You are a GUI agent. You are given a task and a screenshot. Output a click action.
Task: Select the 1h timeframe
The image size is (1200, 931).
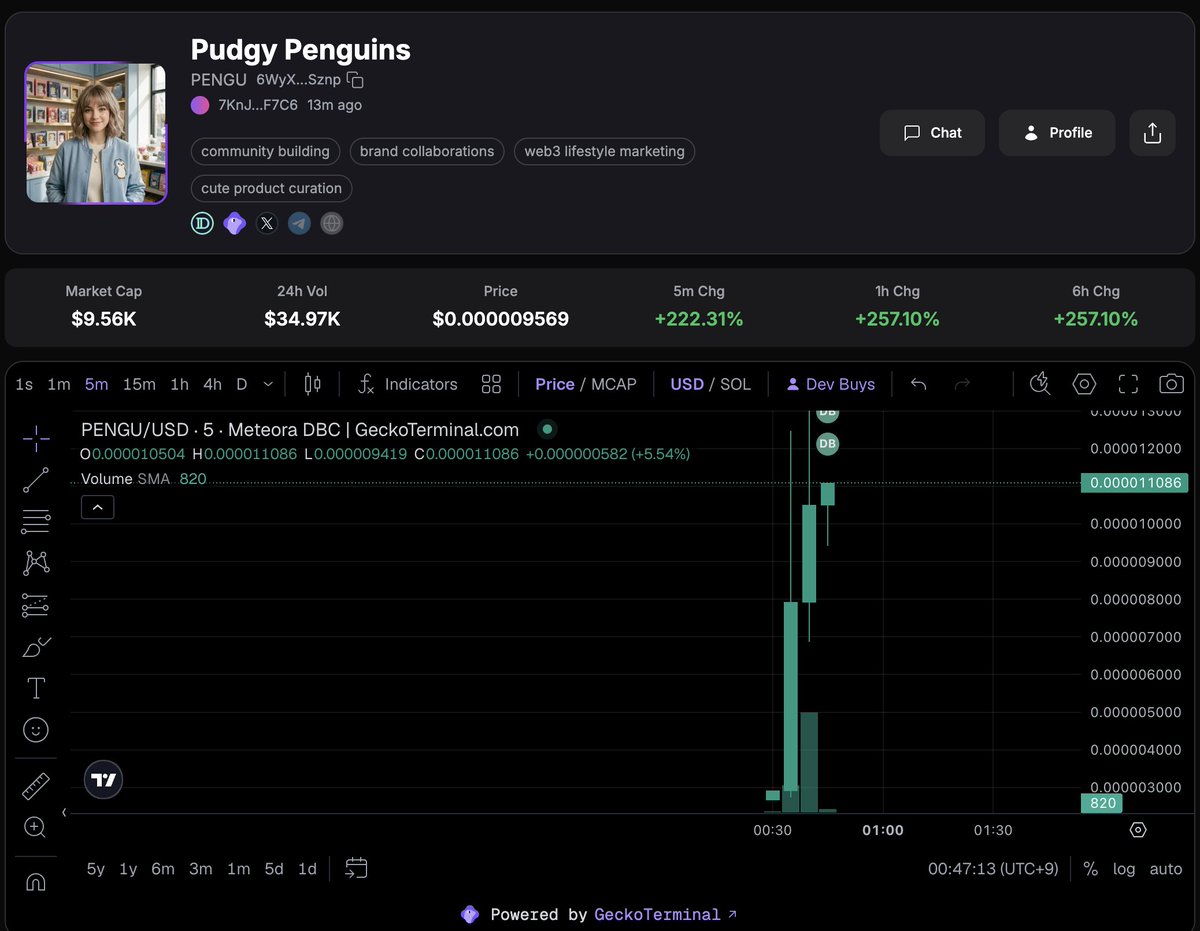coord(179,384)
